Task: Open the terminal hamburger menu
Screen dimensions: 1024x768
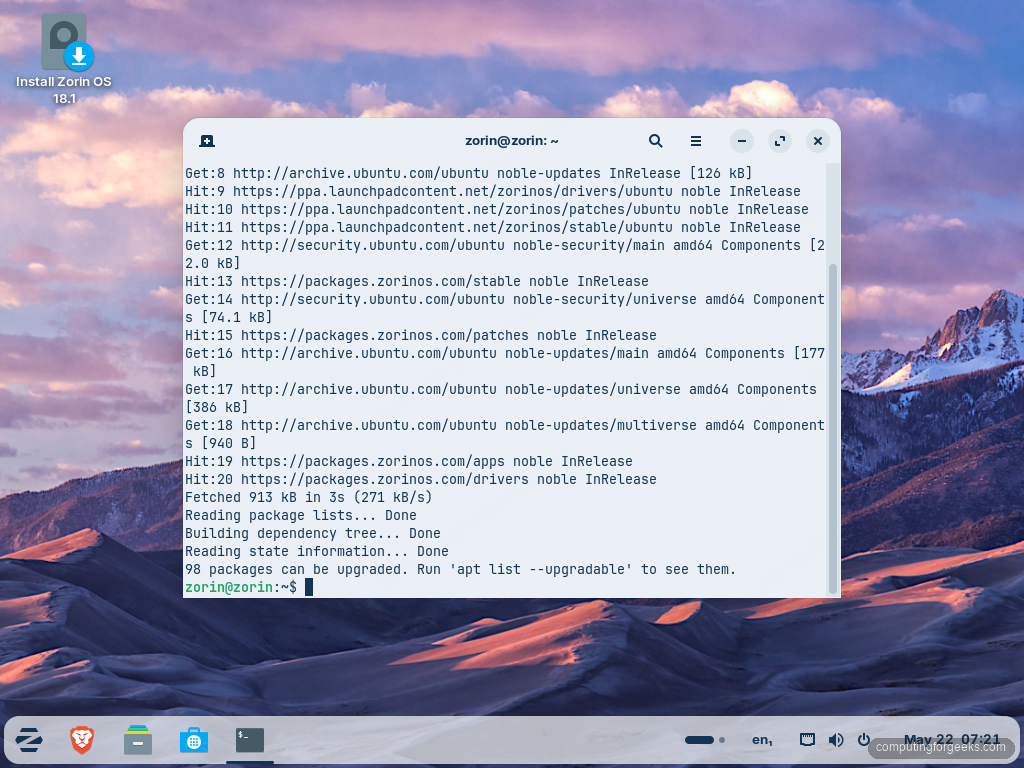Action: tap(696, 141)
